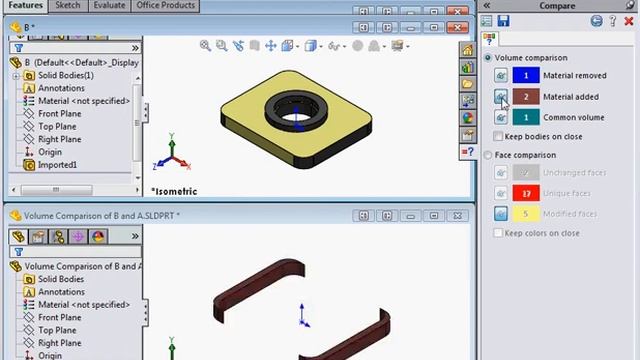
Task: Click the Apply Scene icon
Action: pyautogui.click(x=374, y=46)
